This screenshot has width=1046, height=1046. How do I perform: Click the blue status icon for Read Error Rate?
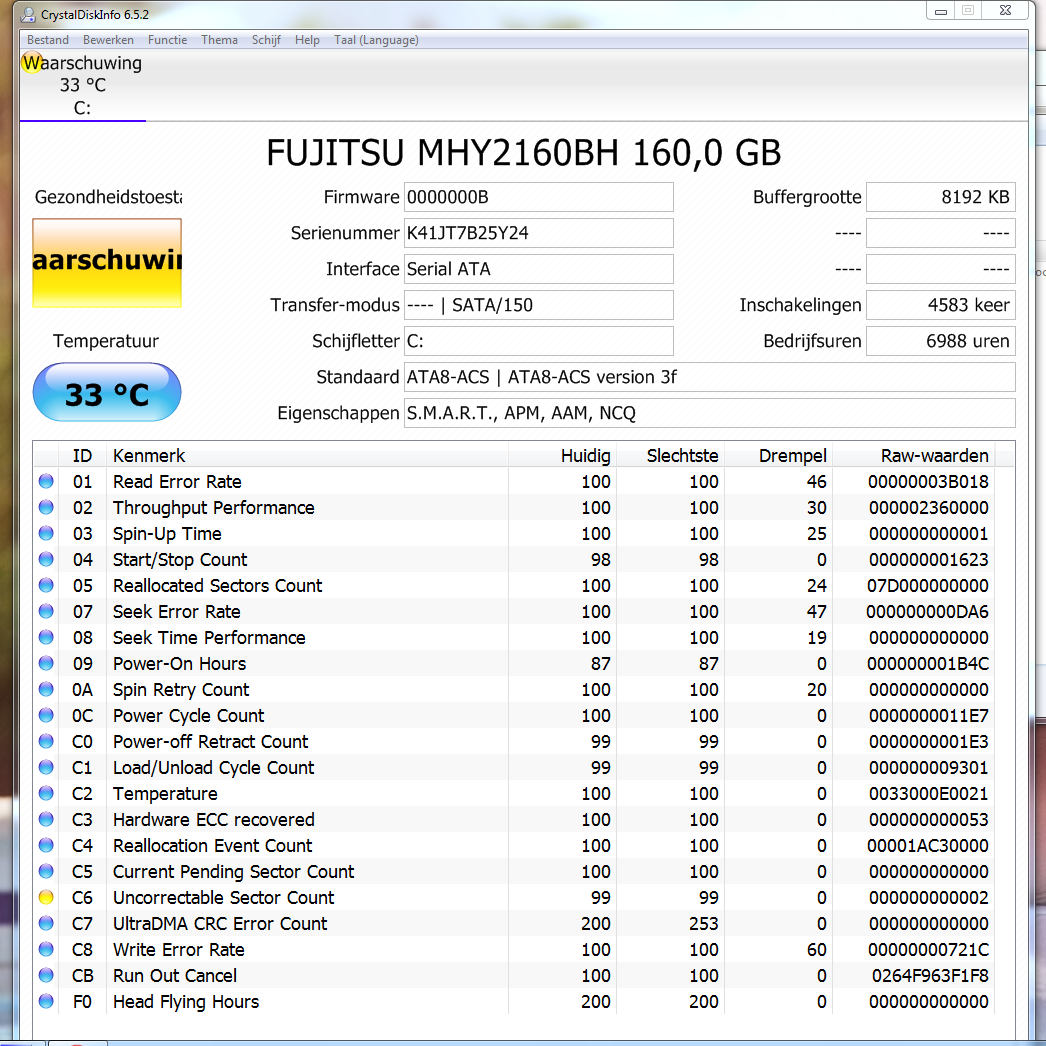pos(46,481)
